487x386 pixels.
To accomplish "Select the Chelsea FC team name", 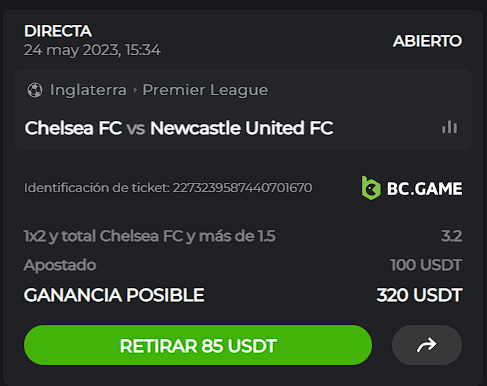I will click(x=73, y=128).
